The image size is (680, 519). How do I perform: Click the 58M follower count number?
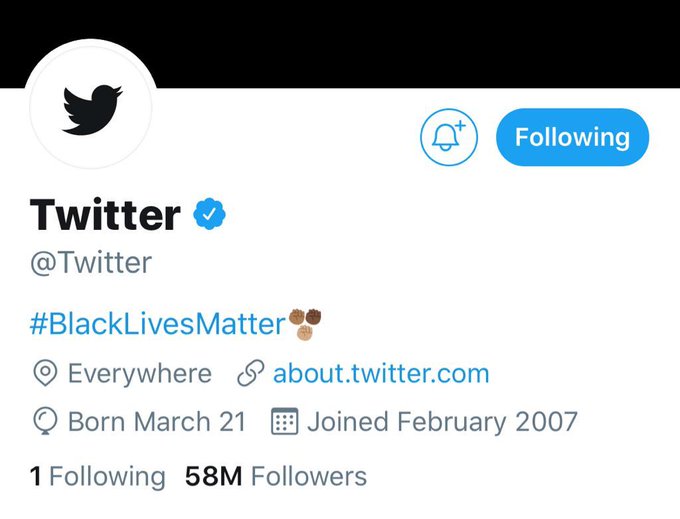[213, 476]
